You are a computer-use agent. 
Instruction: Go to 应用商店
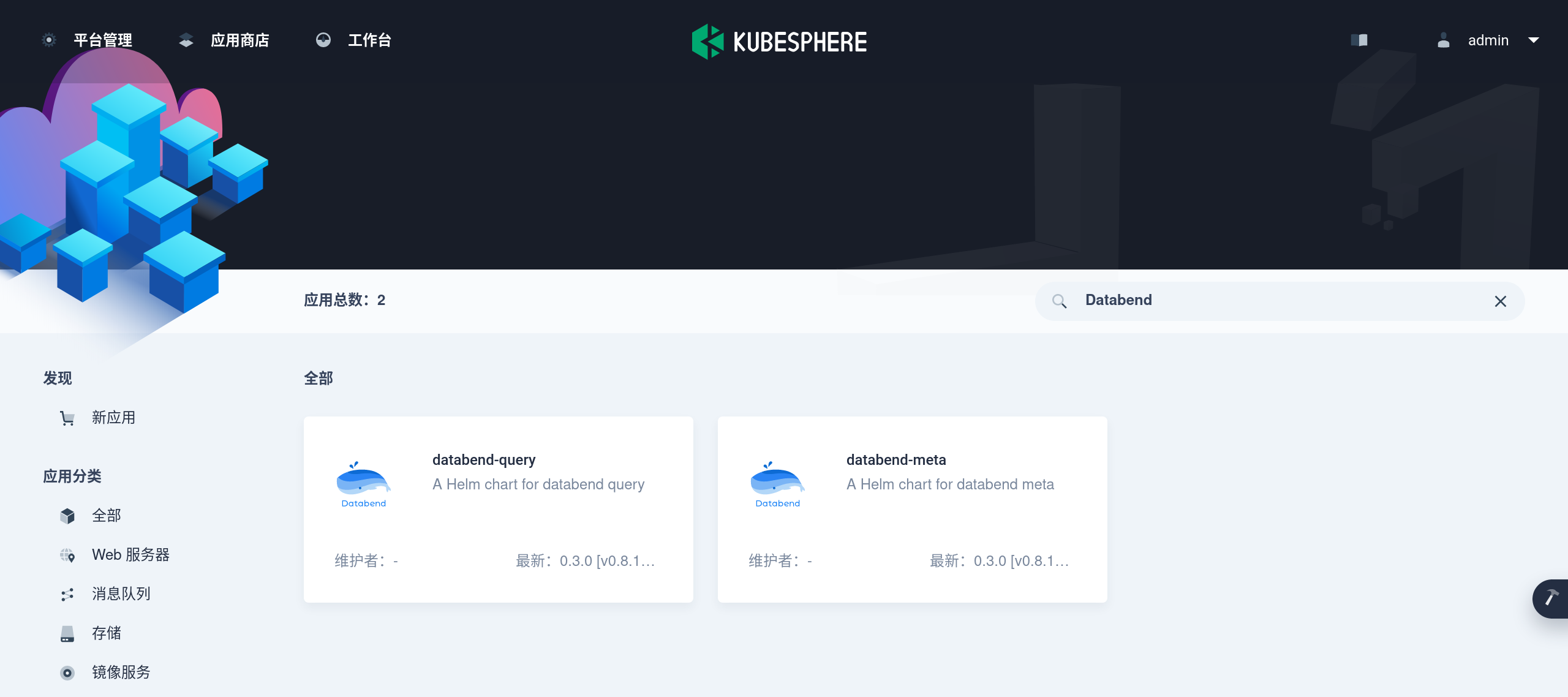click(239, 40)
